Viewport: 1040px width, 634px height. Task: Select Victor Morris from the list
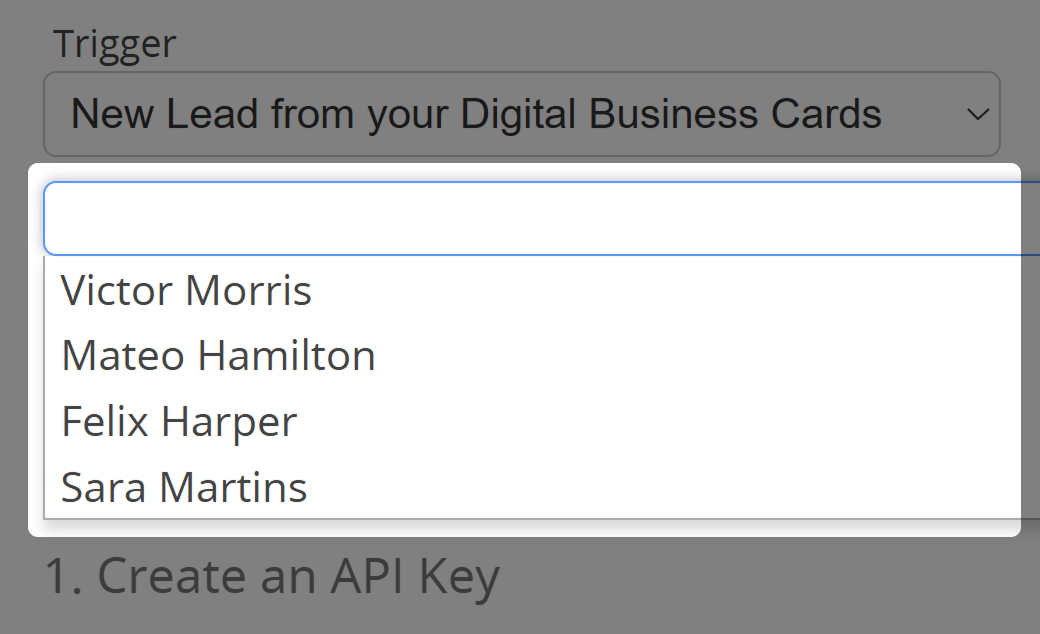pyautogui.click(x=187, y=291)
